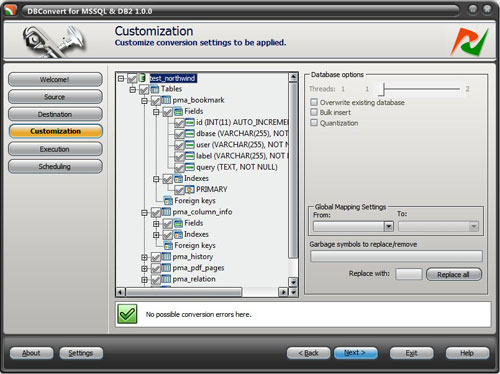This screenshot has width=500, height=374.
Task: Click the Tables folder icon
Action: (x=155, y=89)
